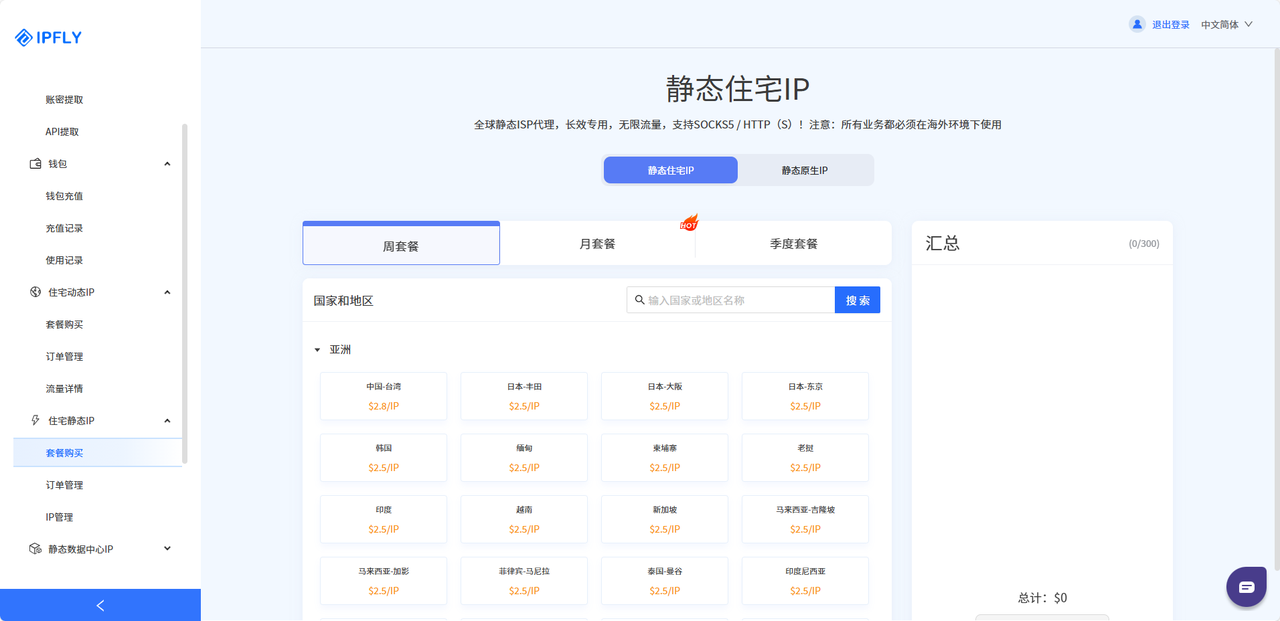Viewport: 1280px width, 621px height.
Task: Select the 越南 region card
Action: (524, 519)
